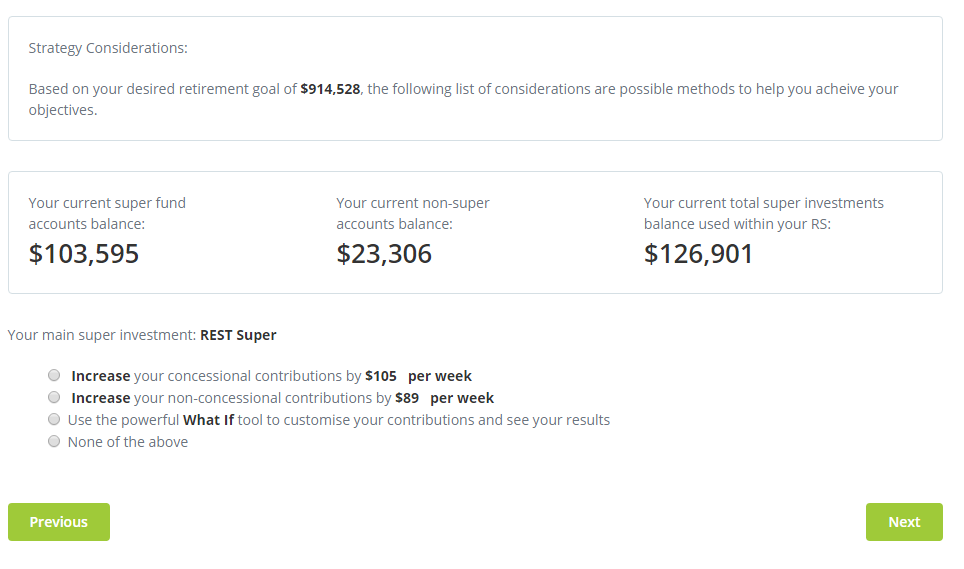Click the $103,595 super fund balance

84,254
